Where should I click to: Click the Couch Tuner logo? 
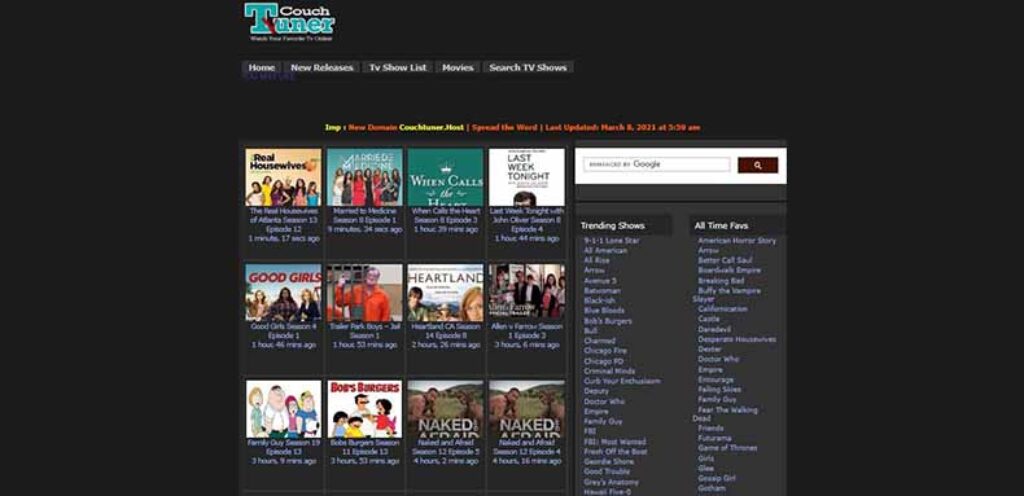289,23
